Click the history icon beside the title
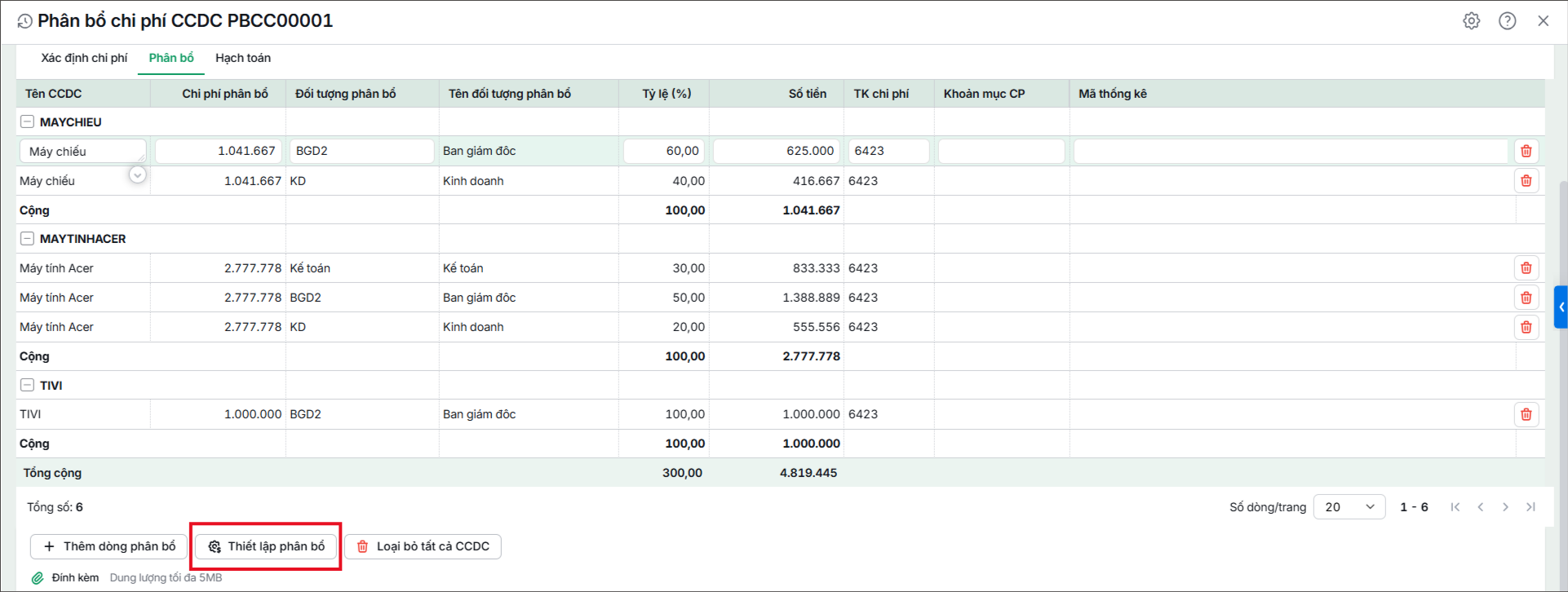 click(25, 22)
